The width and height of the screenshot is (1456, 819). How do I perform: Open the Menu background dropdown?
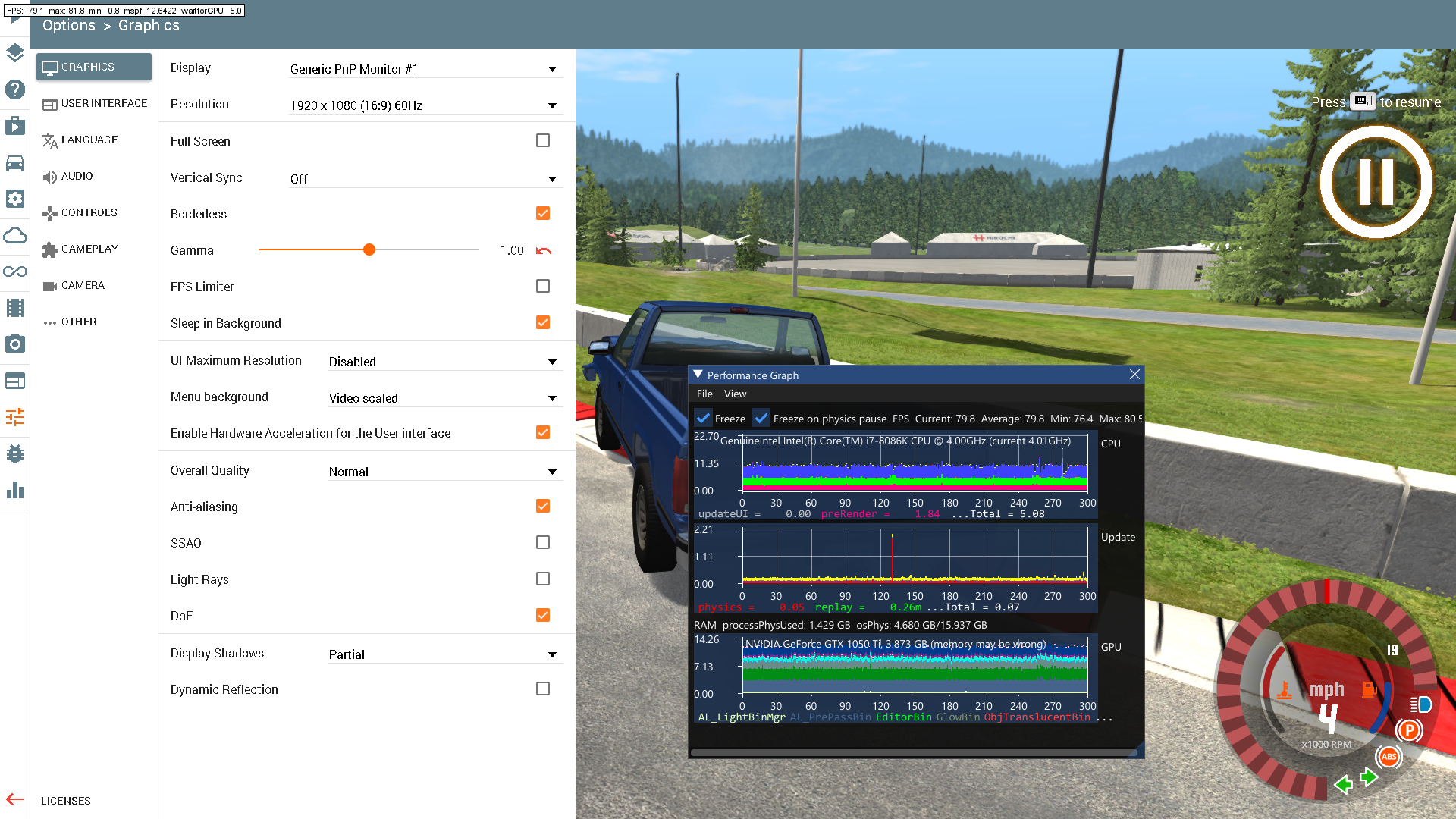(445, 398)
